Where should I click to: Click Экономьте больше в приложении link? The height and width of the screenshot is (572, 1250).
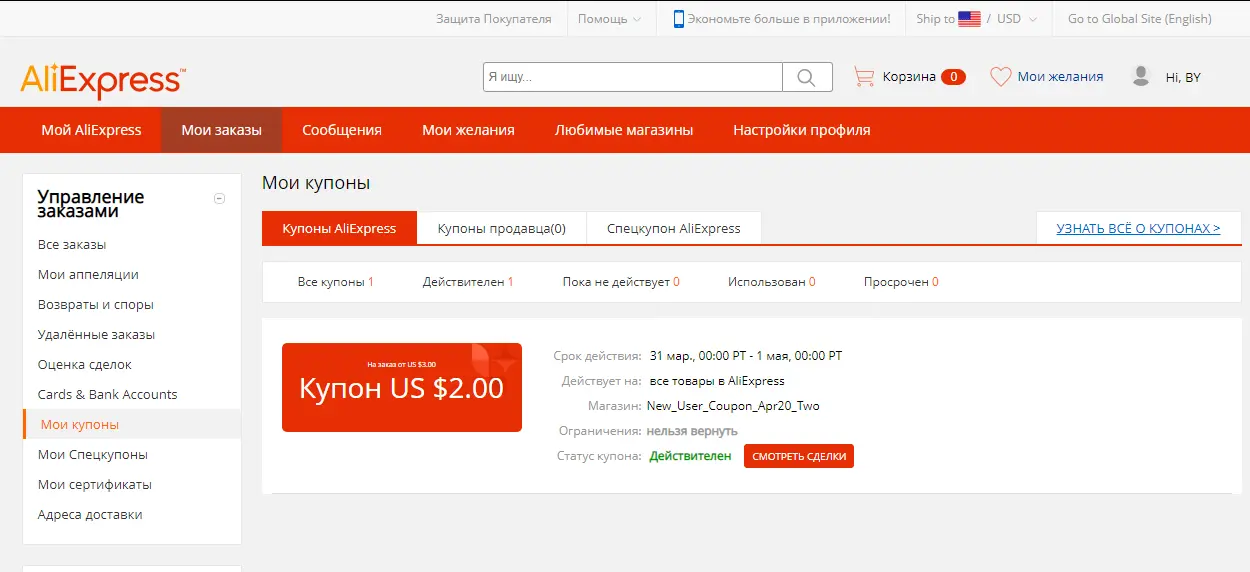point(788,18)
